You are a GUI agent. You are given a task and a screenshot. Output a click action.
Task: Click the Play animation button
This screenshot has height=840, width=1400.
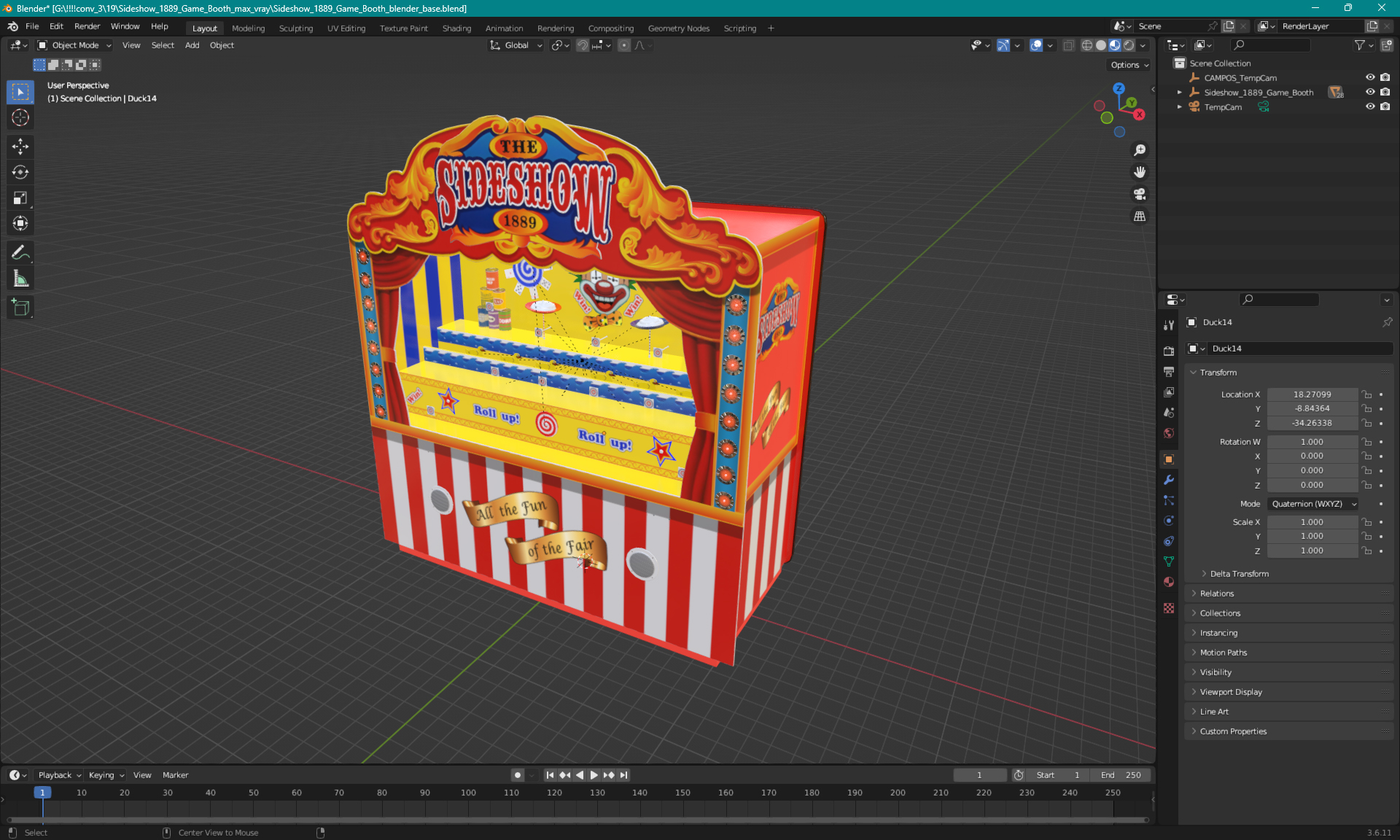(x=593, y=775)
